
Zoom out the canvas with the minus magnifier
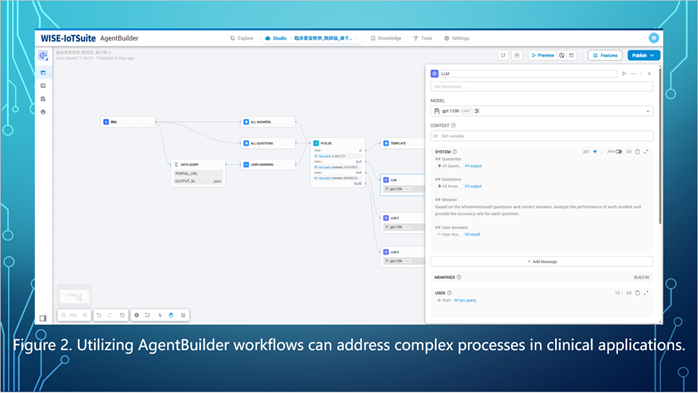[x=64, y=315]
